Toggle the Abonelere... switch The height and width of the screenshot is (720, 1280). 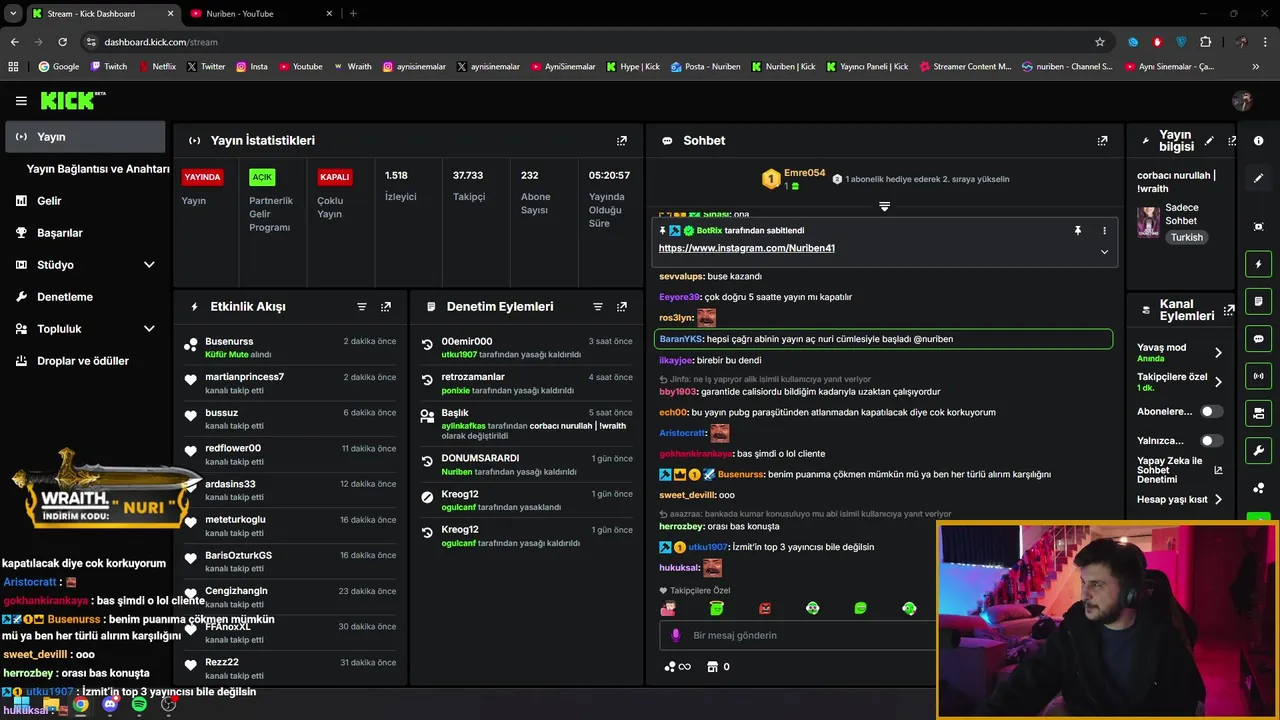pos(1211,411)
